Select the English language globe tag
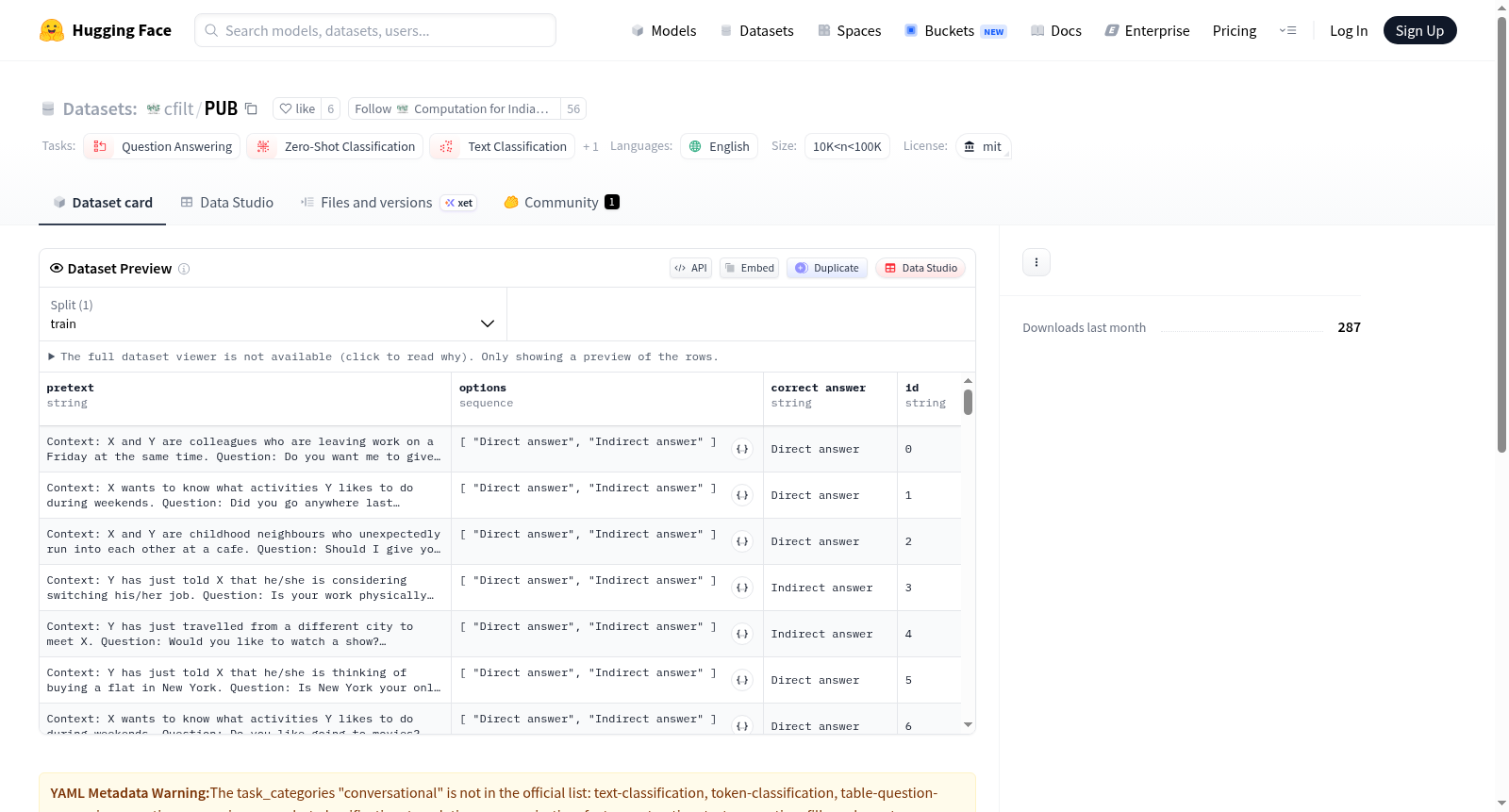The image size is (1509, 812). tap(719, 146)
